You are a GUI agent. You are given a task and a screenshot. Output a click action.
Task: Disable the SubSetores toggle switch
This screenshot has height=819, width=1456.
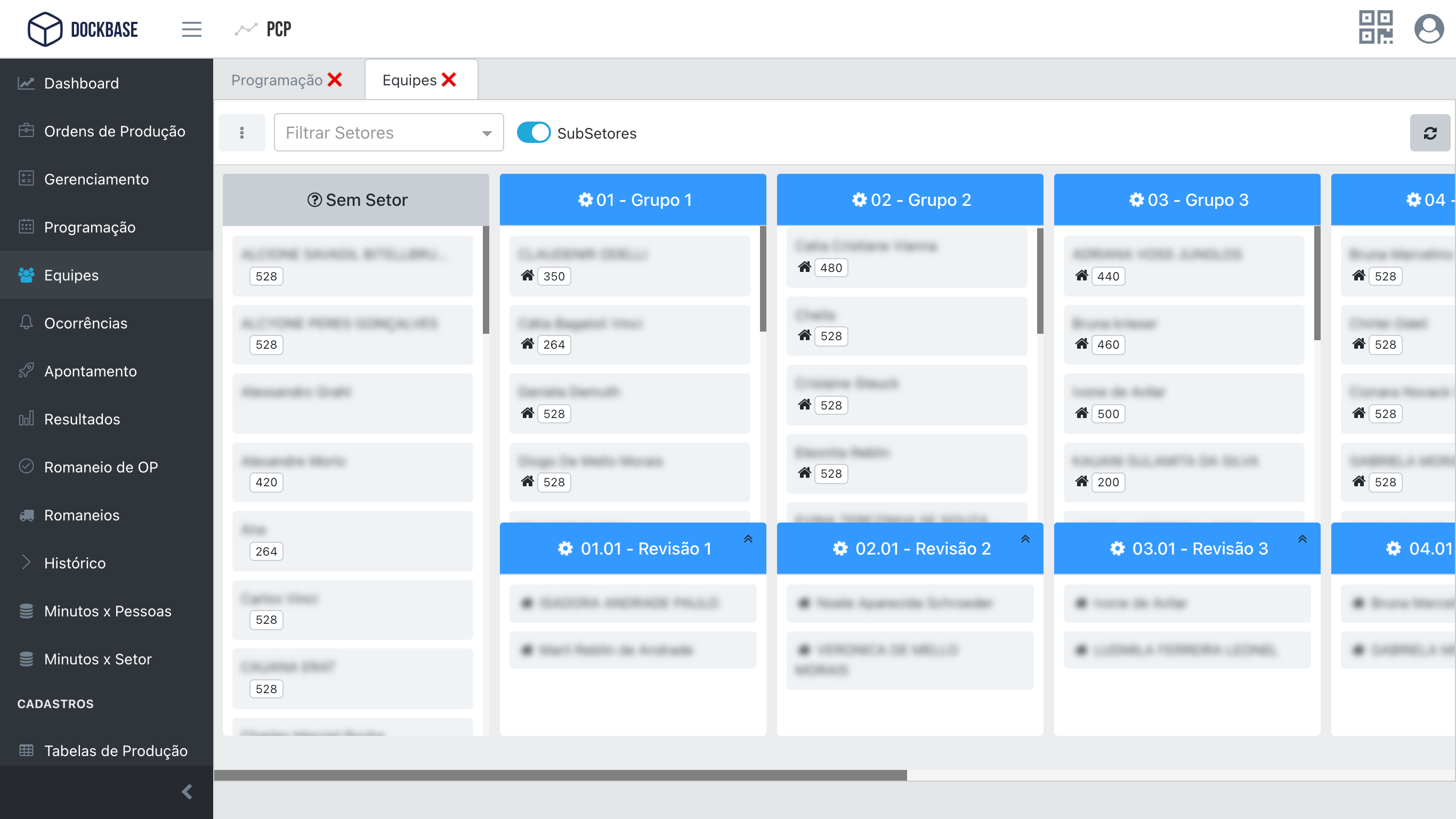(533, 133)
